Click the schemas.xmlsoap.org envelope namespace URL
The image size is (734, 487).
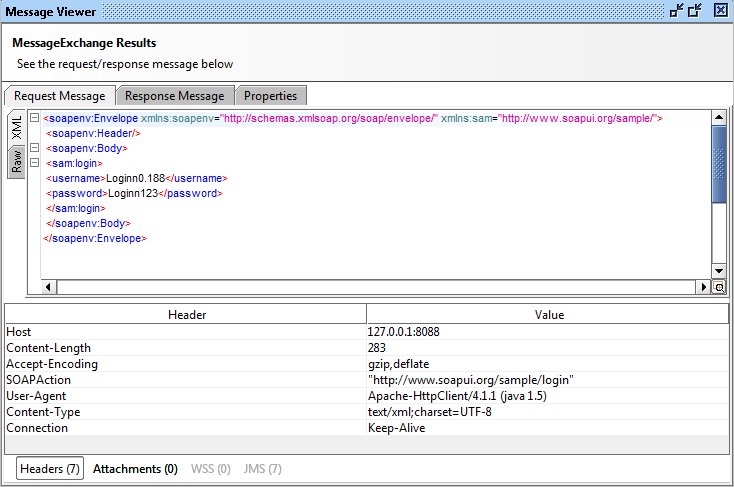330,118
